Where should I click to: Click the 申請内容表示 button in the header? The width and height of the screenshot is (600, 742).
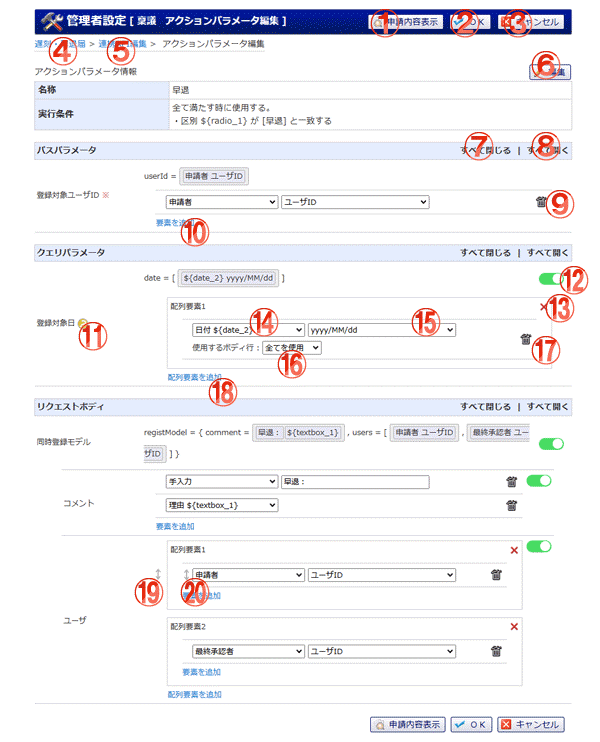406,22
